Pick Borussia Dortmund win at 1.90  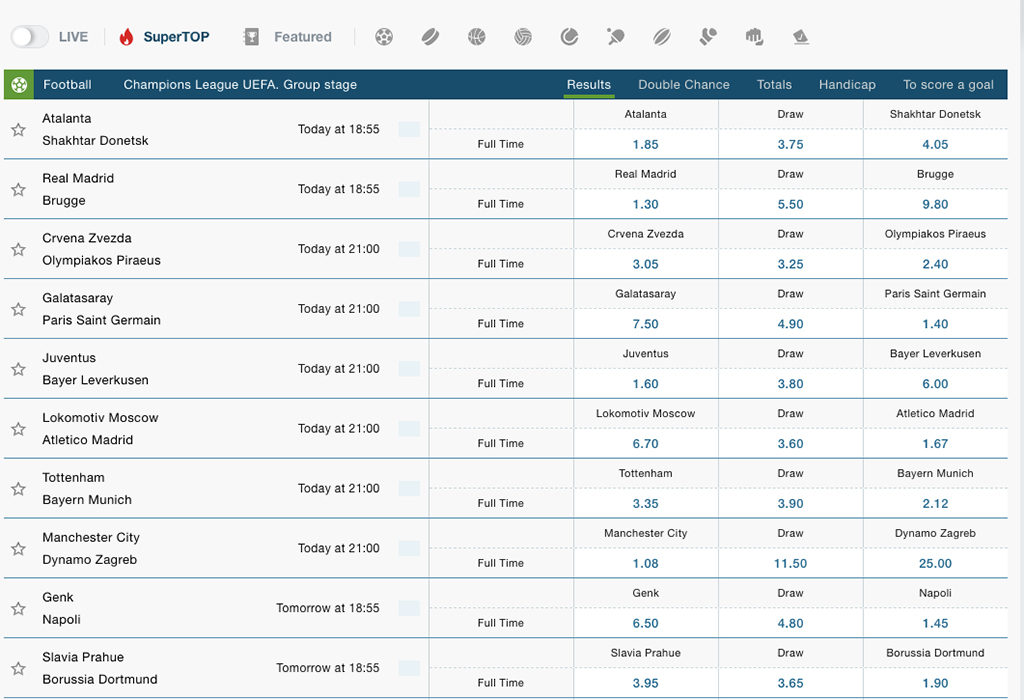(x=935, y=683)
